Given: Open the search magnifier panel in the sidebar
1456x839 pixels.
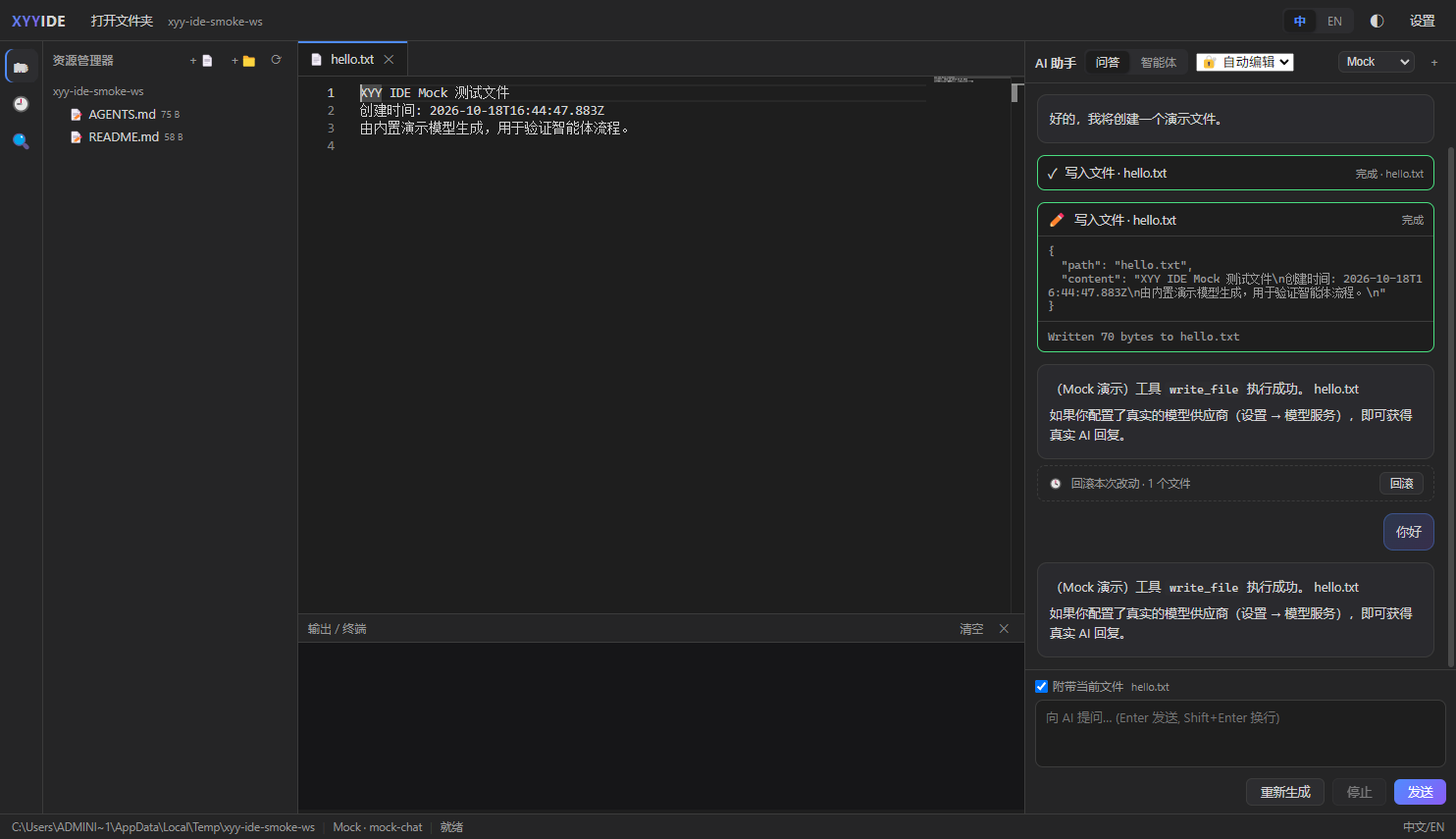Looking at the screenshot, I should (x=21, y=141).
